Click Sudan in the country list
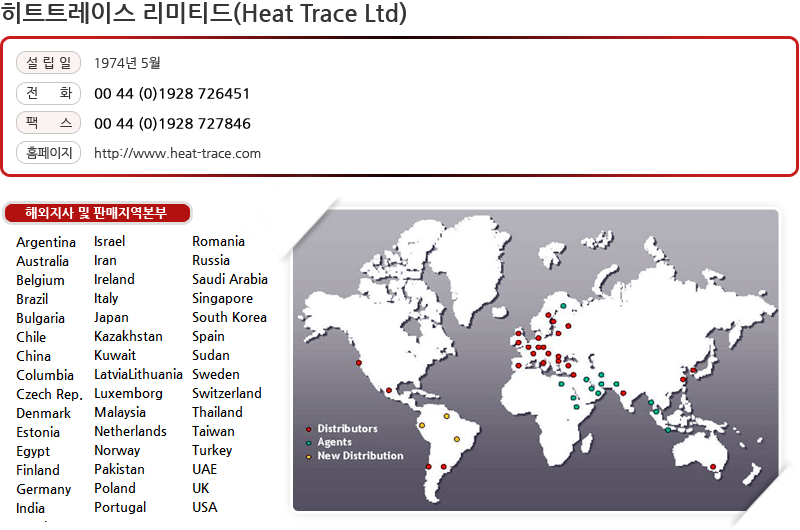800x530 pixels. click(211, 355)
